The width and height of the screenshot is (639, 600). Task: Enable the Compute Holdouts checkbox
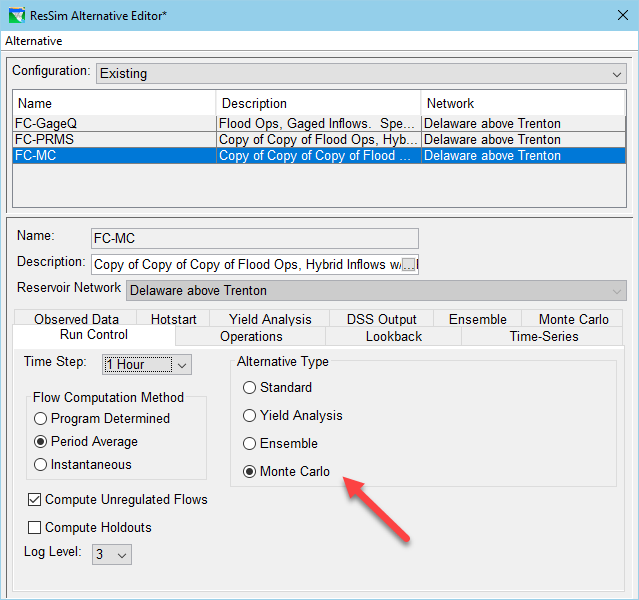point(35,527)
